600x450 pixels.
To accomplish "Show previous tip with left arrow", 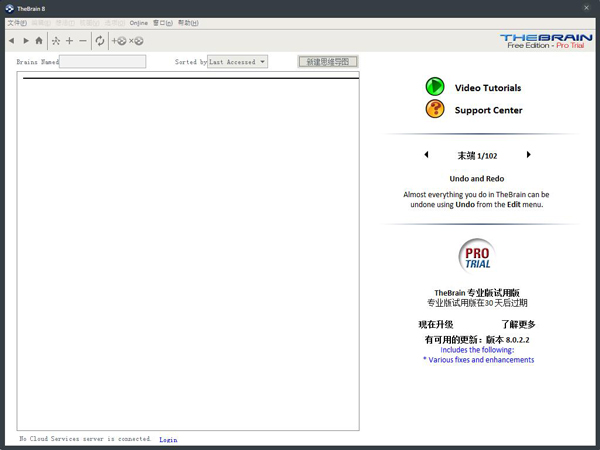I will pyautogui.click(x=426, y=155).
